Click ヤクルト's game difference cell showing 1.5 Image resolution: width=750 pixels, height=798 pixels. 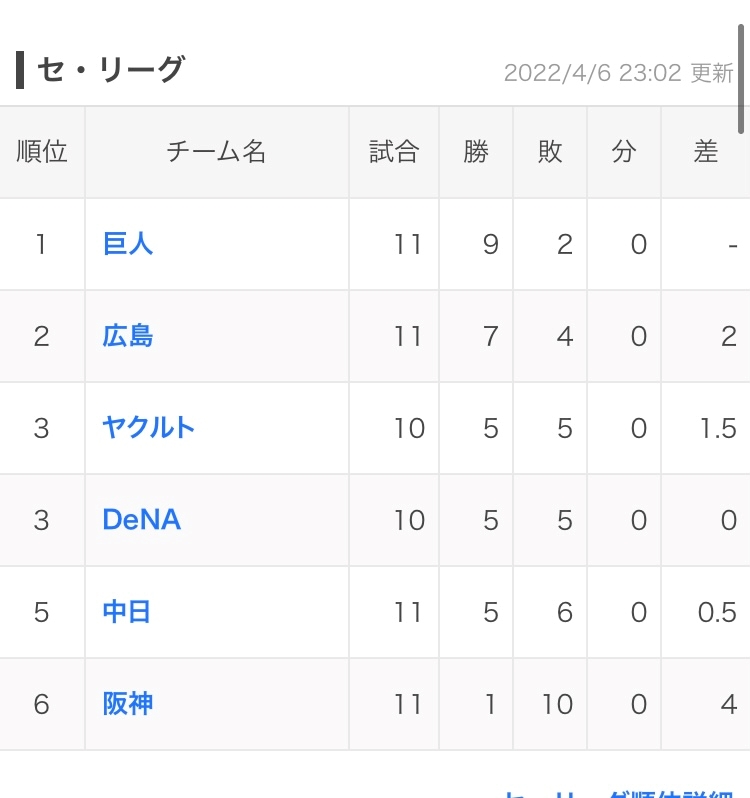[718, 428]
